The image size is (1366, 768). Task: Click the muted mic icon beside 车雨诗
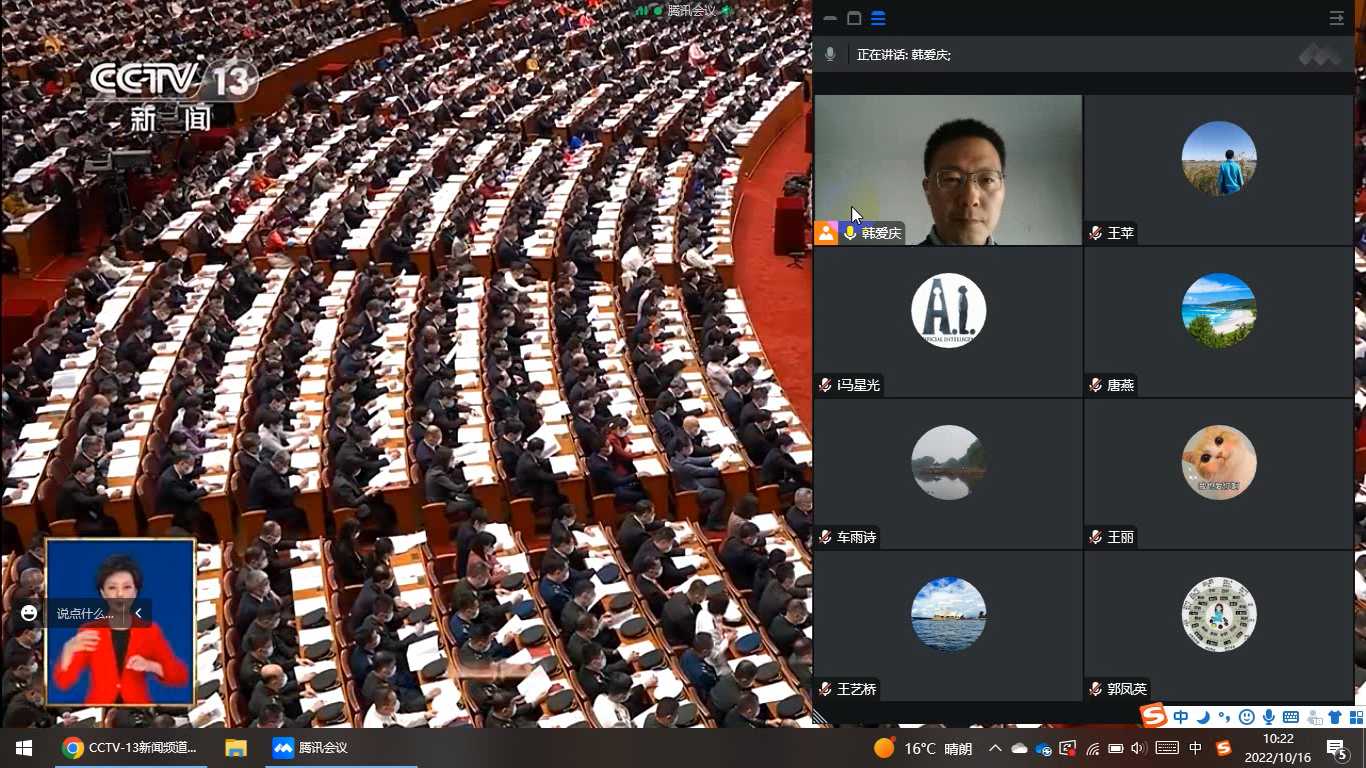click(826, 537)
